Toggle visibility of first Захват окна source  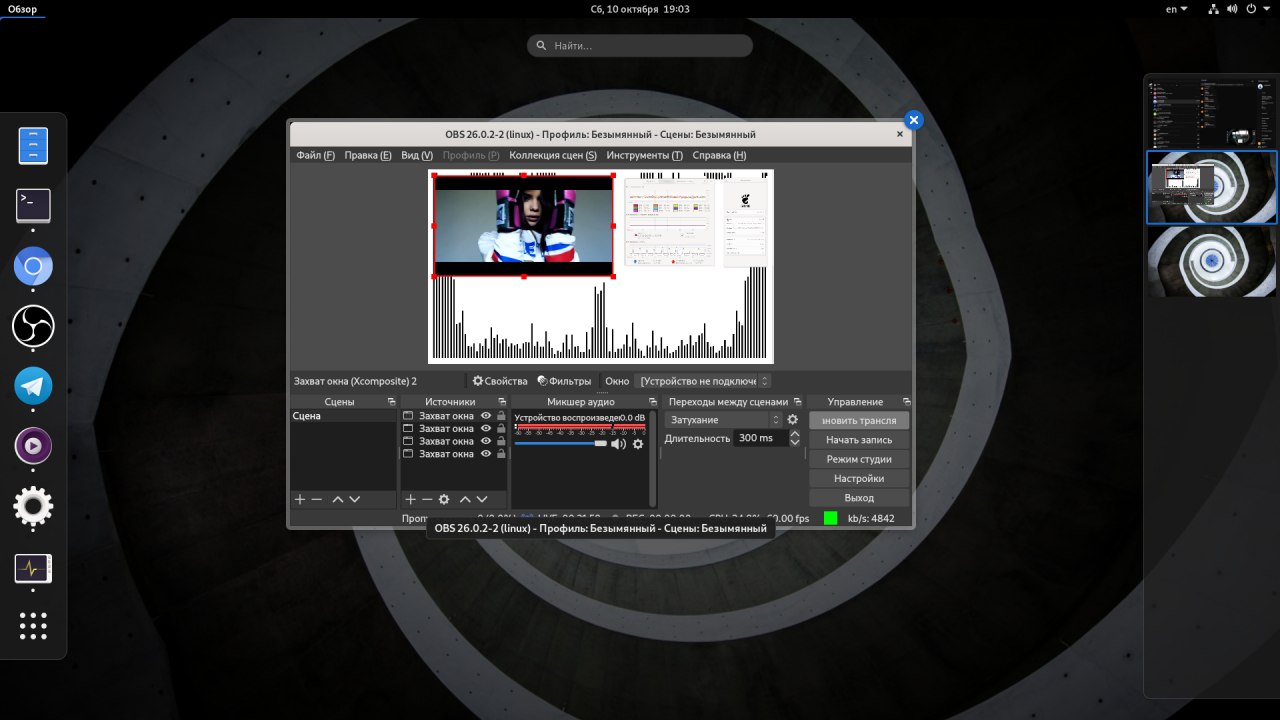pos(486,416)
